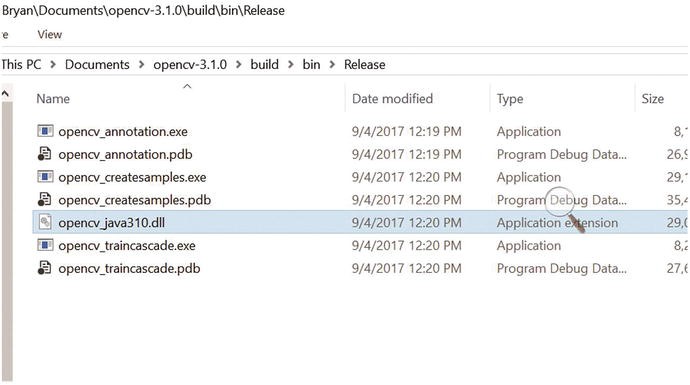Select the opencv_traincascade.pdb file icon
Screen dimensions: 690x385
coord(44,268)
